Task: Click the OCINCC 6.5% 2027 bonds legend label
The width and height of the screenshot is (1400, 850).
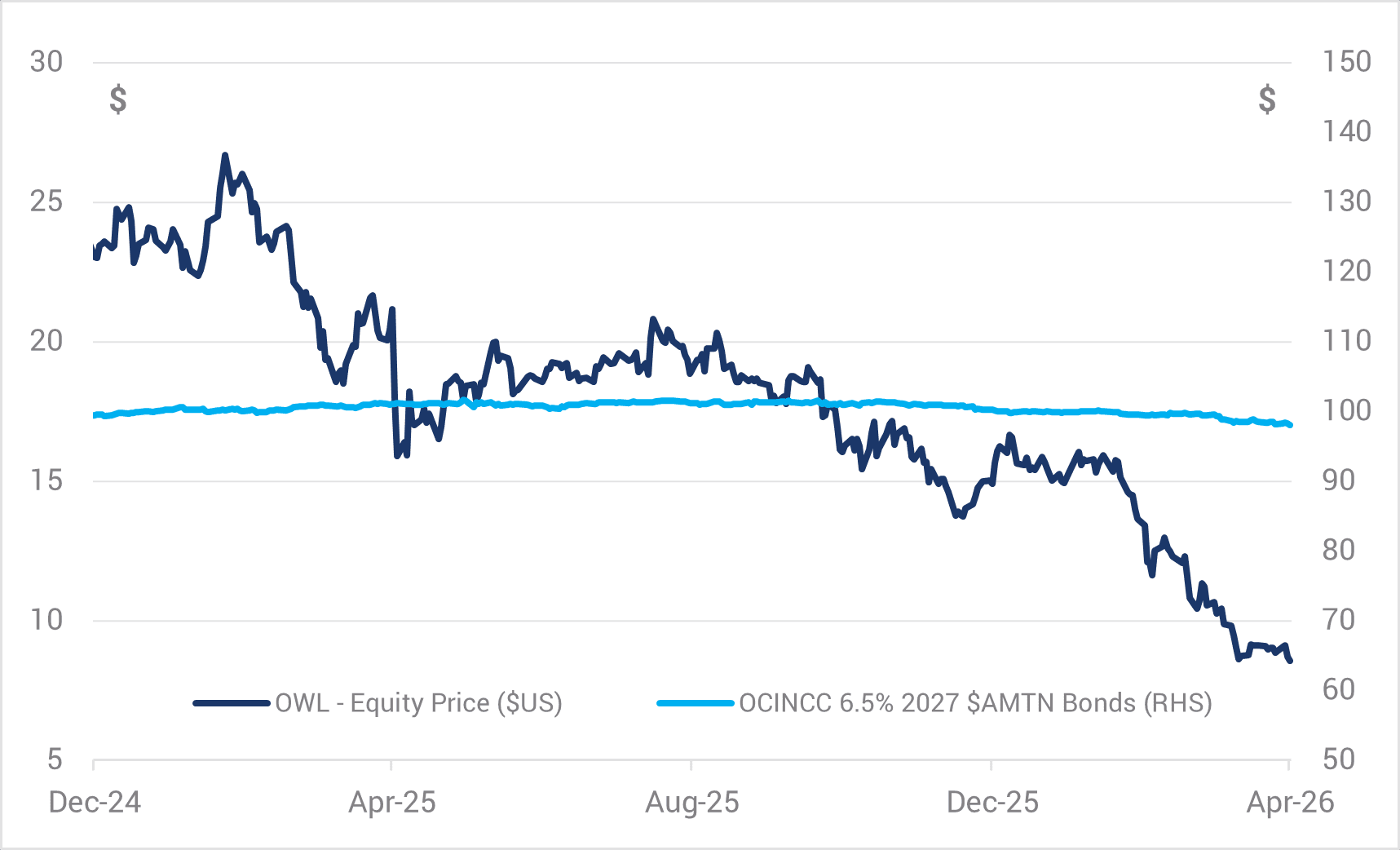Action: pyautogui.click(x=975, y=702)
